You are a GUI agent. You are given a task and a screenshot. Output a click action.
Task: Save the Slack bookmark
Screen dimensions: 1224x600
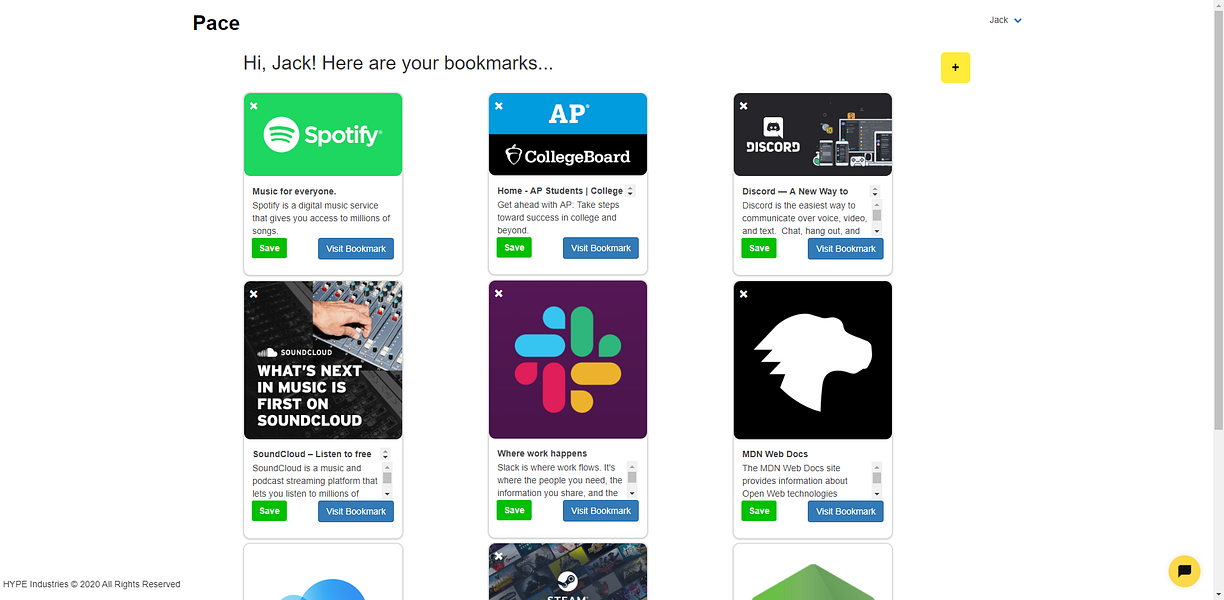tap(514, 511)
